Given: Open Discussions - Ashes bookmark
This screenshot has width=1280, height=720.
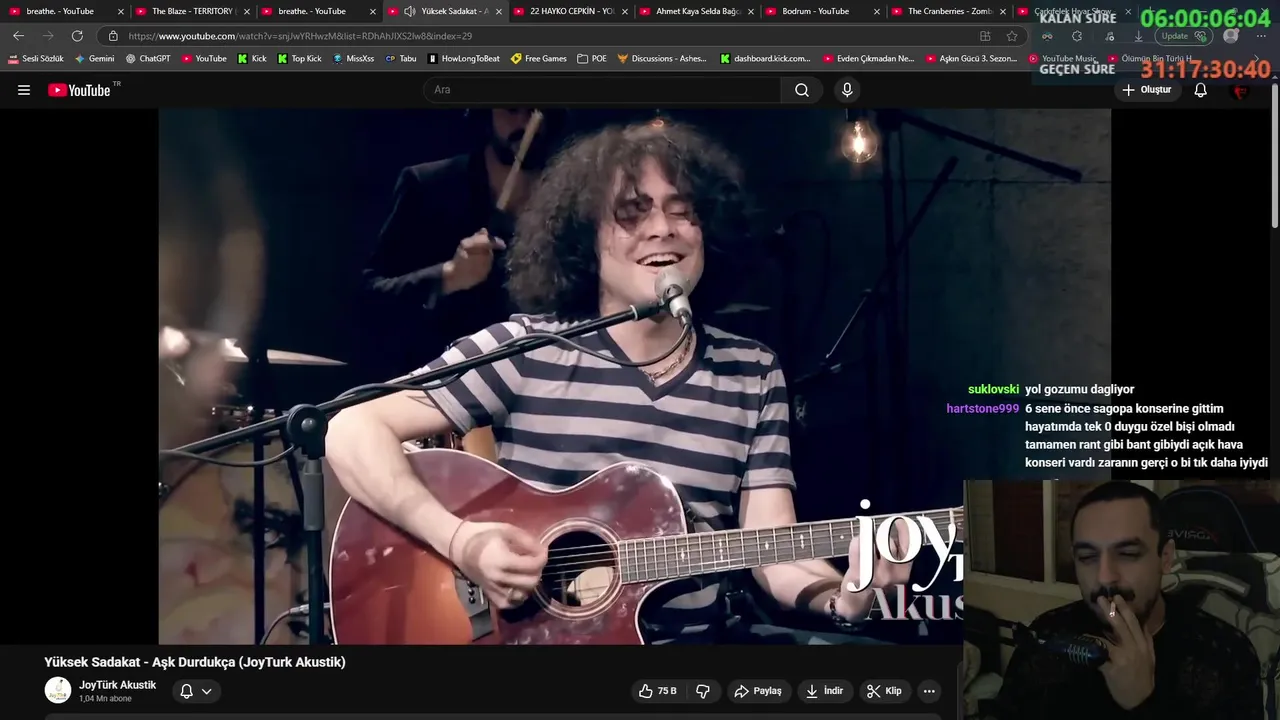Looking at the screenshot, I should [662, 59].
